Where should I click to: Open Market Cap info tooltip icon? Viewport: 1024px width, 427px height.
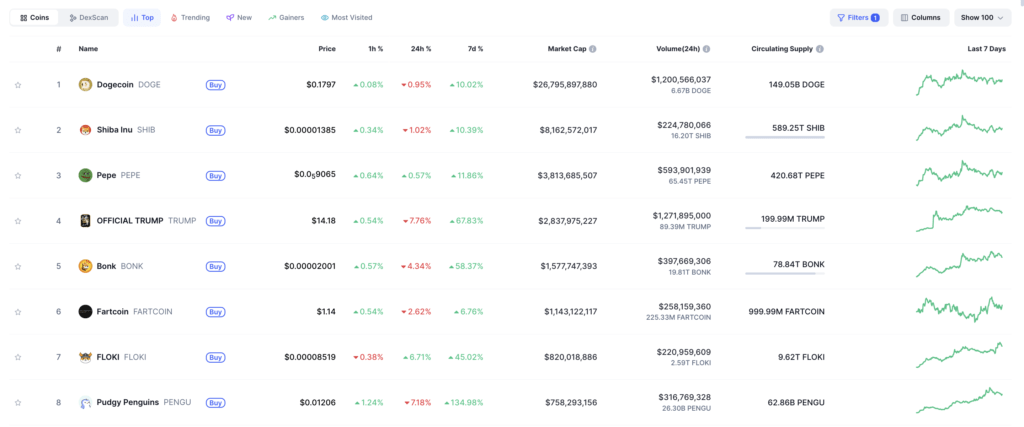(593, 49)
